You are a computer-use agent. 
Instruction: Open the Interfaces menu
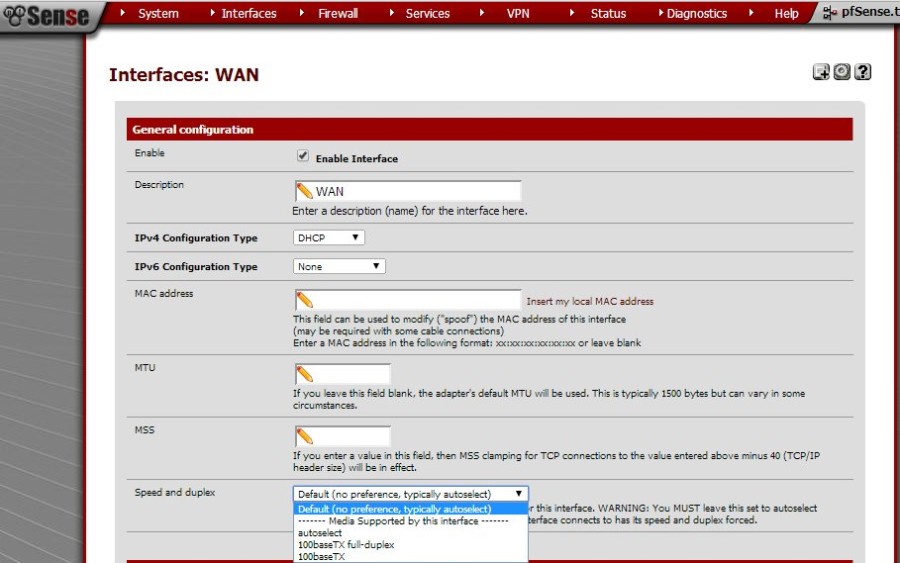point(248,14)
